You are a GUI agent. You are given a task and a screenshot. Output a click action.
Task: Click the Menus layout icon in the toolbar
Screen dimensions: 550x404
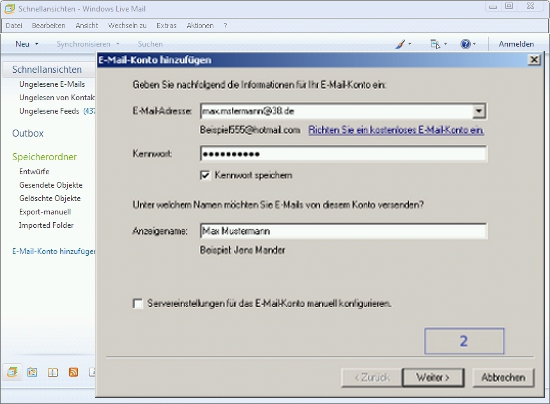coord(435,44)
